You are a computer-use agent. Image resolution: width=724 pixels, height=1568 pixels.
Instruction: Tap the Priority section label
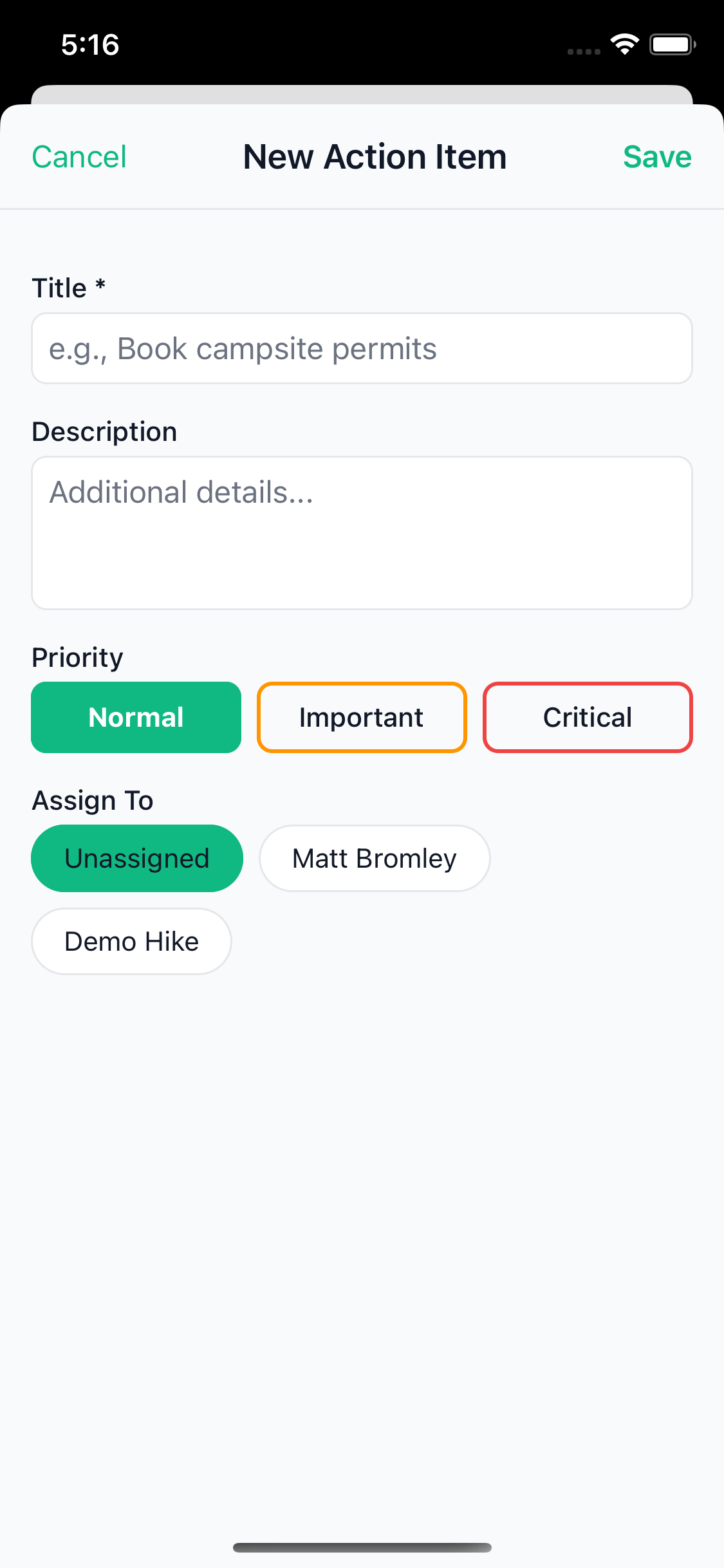[x=77, y=658]
